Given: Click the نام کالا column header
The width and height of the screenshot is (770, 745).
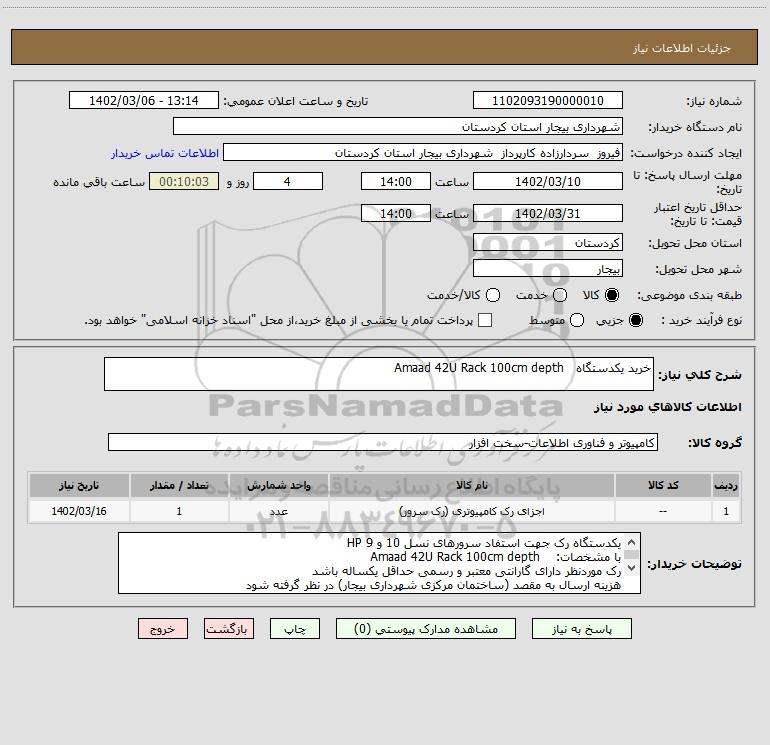Looking at the screenshot, I should [x=471, y=485].
